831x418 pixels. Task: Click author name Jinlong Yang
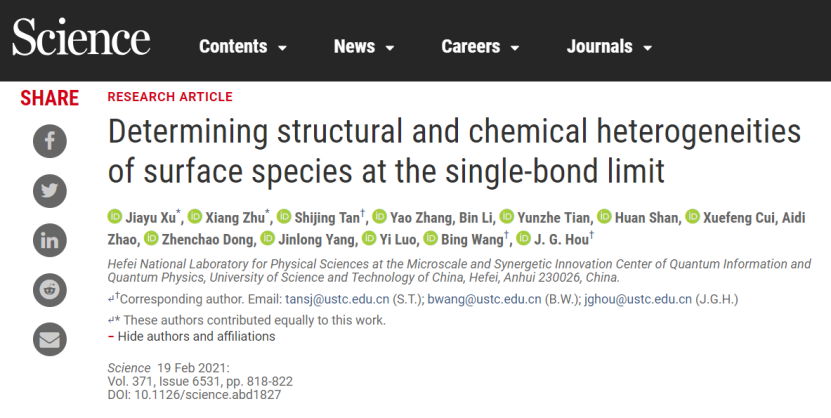(317, 239)
